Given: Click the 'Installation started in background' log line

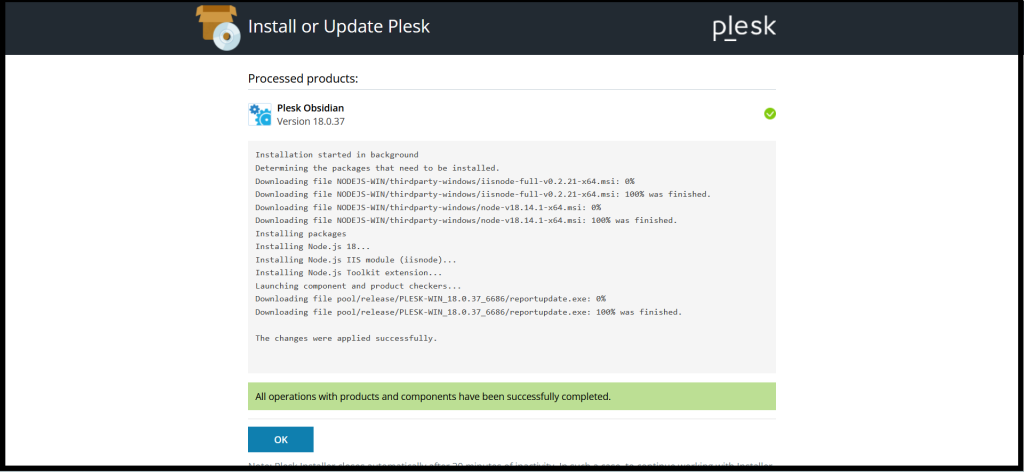Looking at the screenshot, I should point(336,155).
